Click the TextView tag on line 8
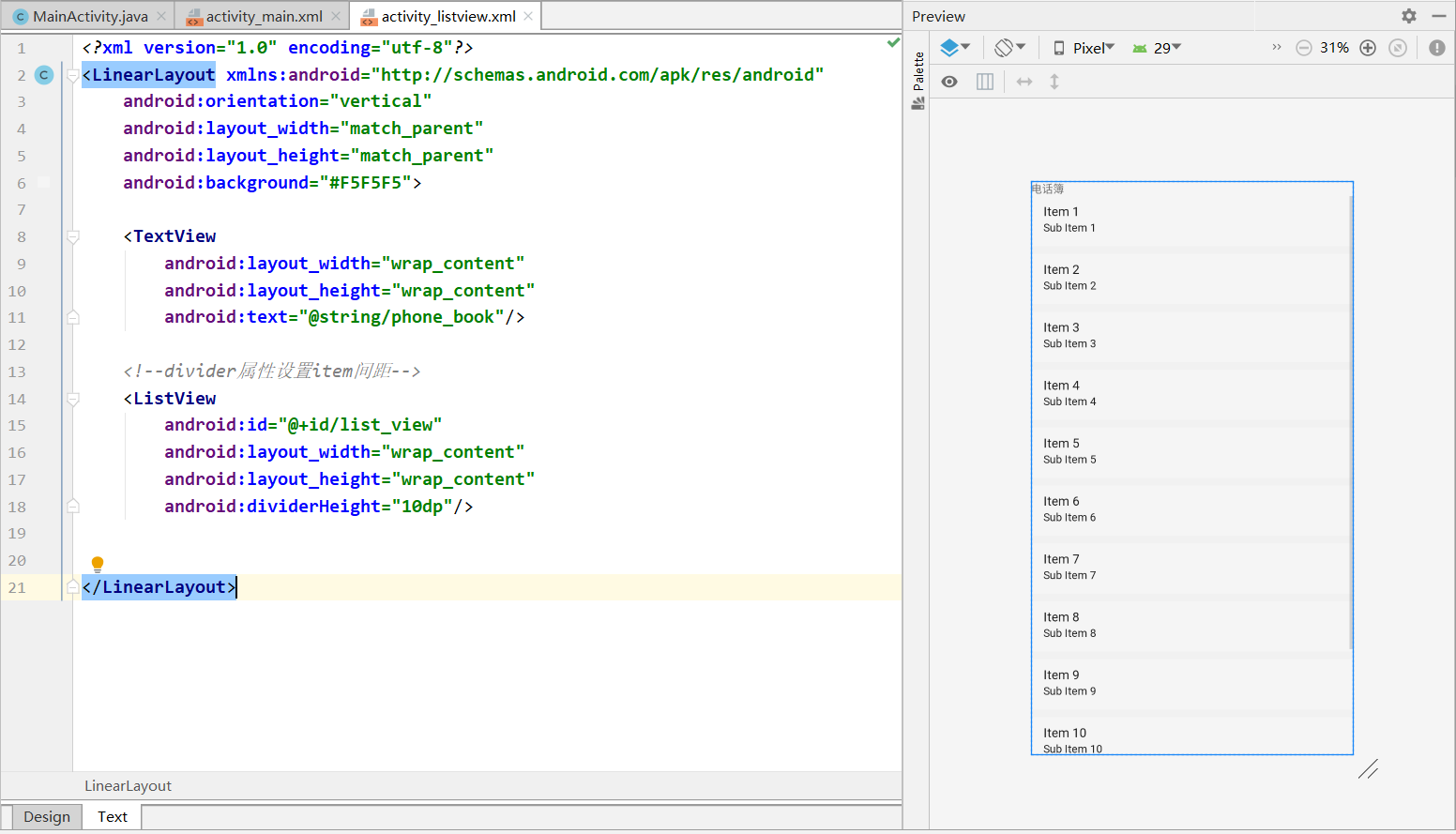 [x=170, y=236]
